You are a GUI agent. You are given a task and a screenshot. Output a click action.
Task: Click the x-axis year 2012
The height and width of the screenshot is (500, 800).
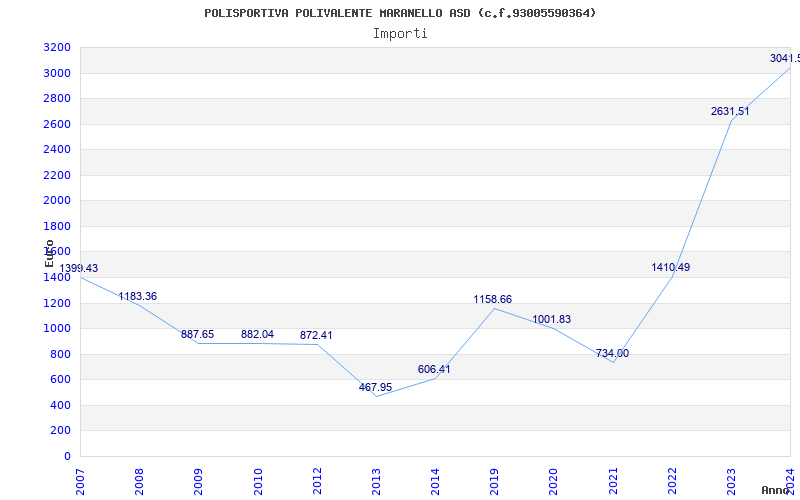click(317, 481)
